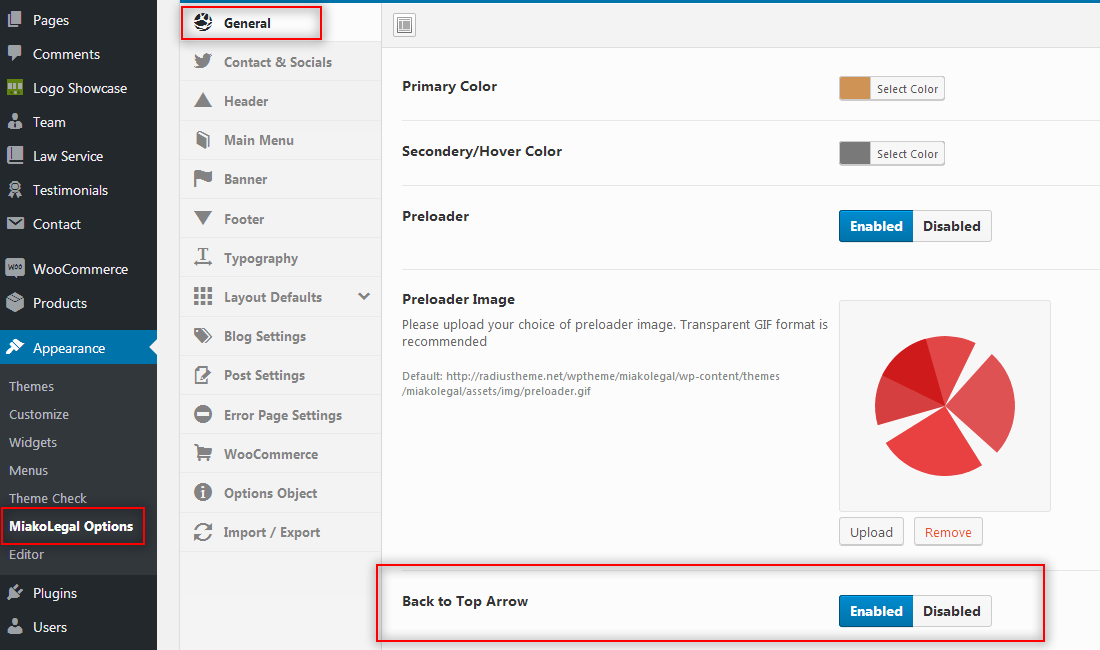Open the Options Object tab
The height and width of the screenshot is (650, 1100).
point(281,493)
